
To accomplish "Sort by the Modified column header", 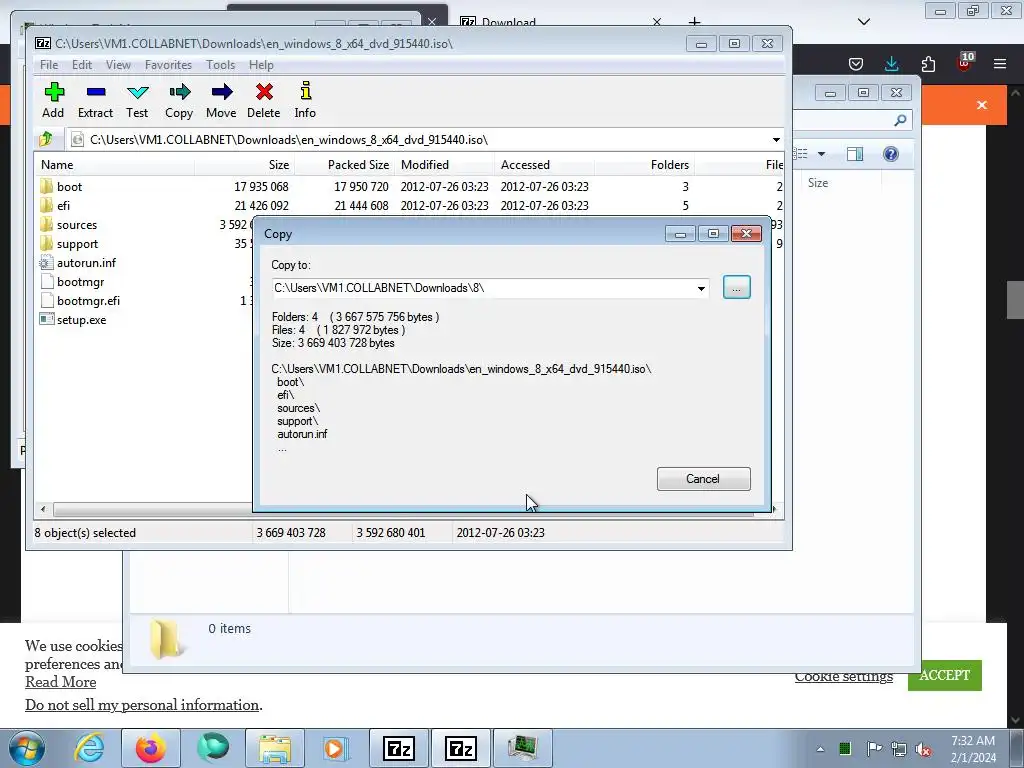I will point(444,165).
